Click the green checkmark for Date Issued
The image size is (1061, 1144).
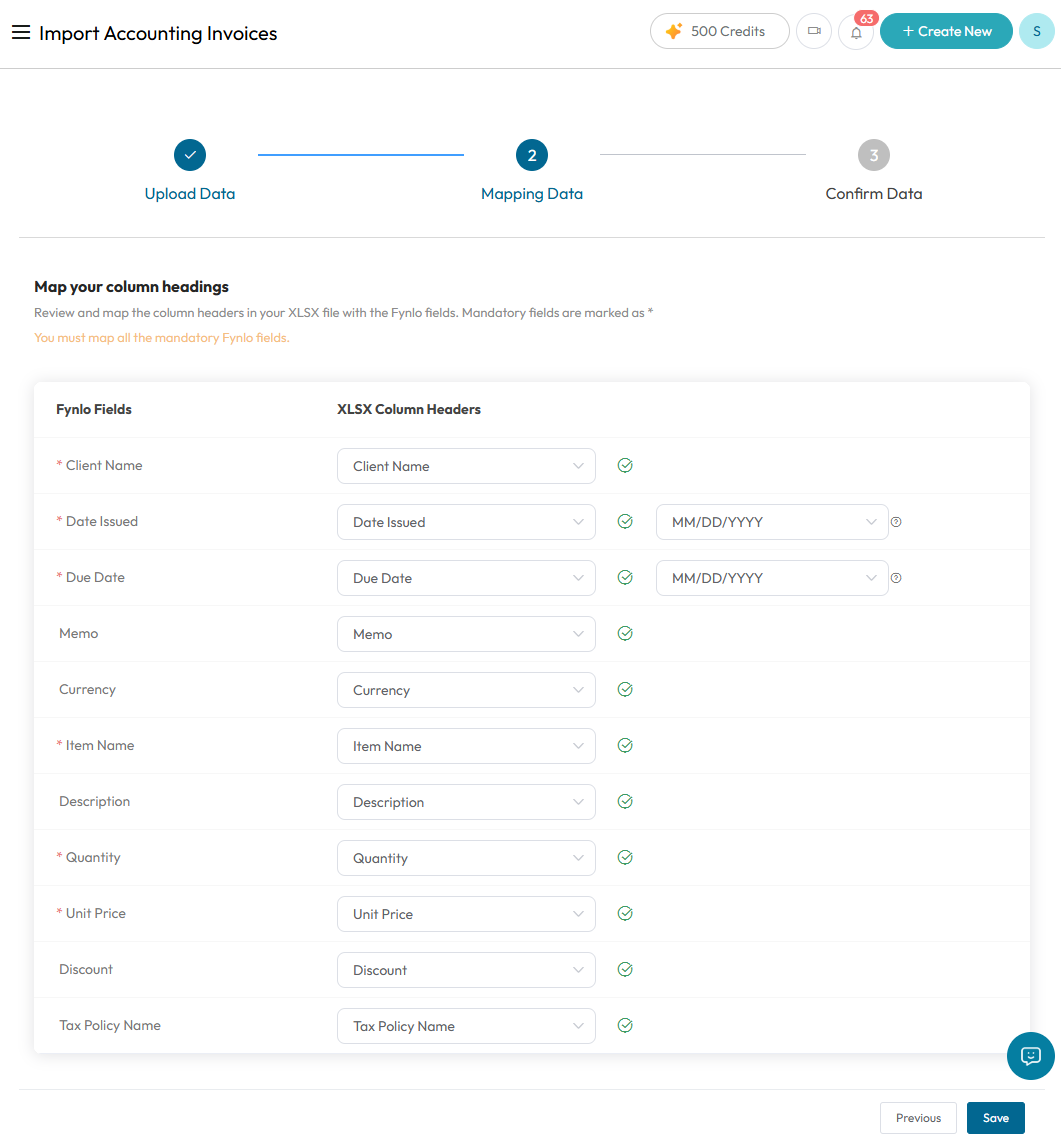625,522
